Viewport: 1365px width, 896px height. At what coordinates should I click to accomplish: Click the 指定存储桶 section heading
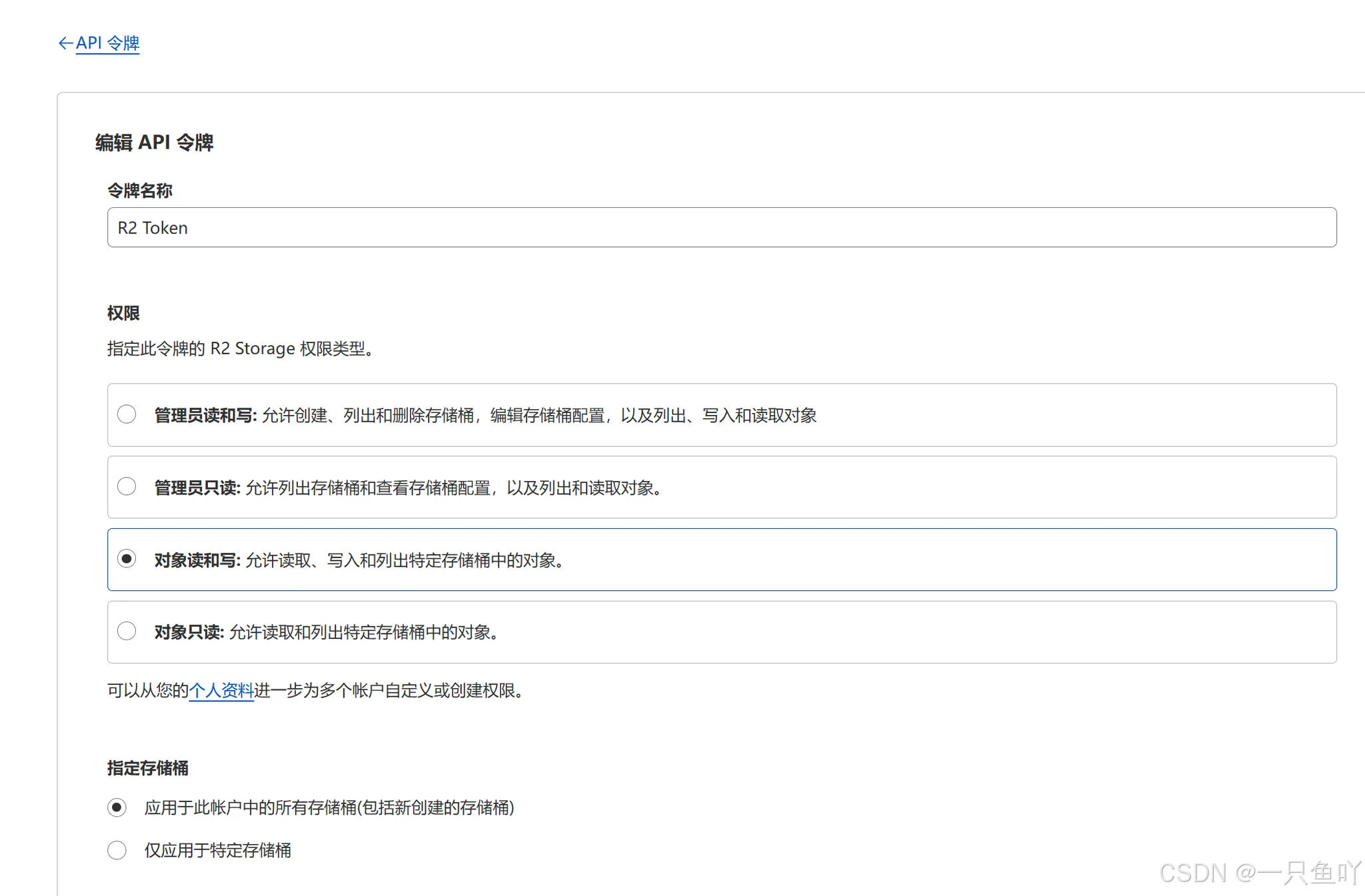[x=147, y=768]
